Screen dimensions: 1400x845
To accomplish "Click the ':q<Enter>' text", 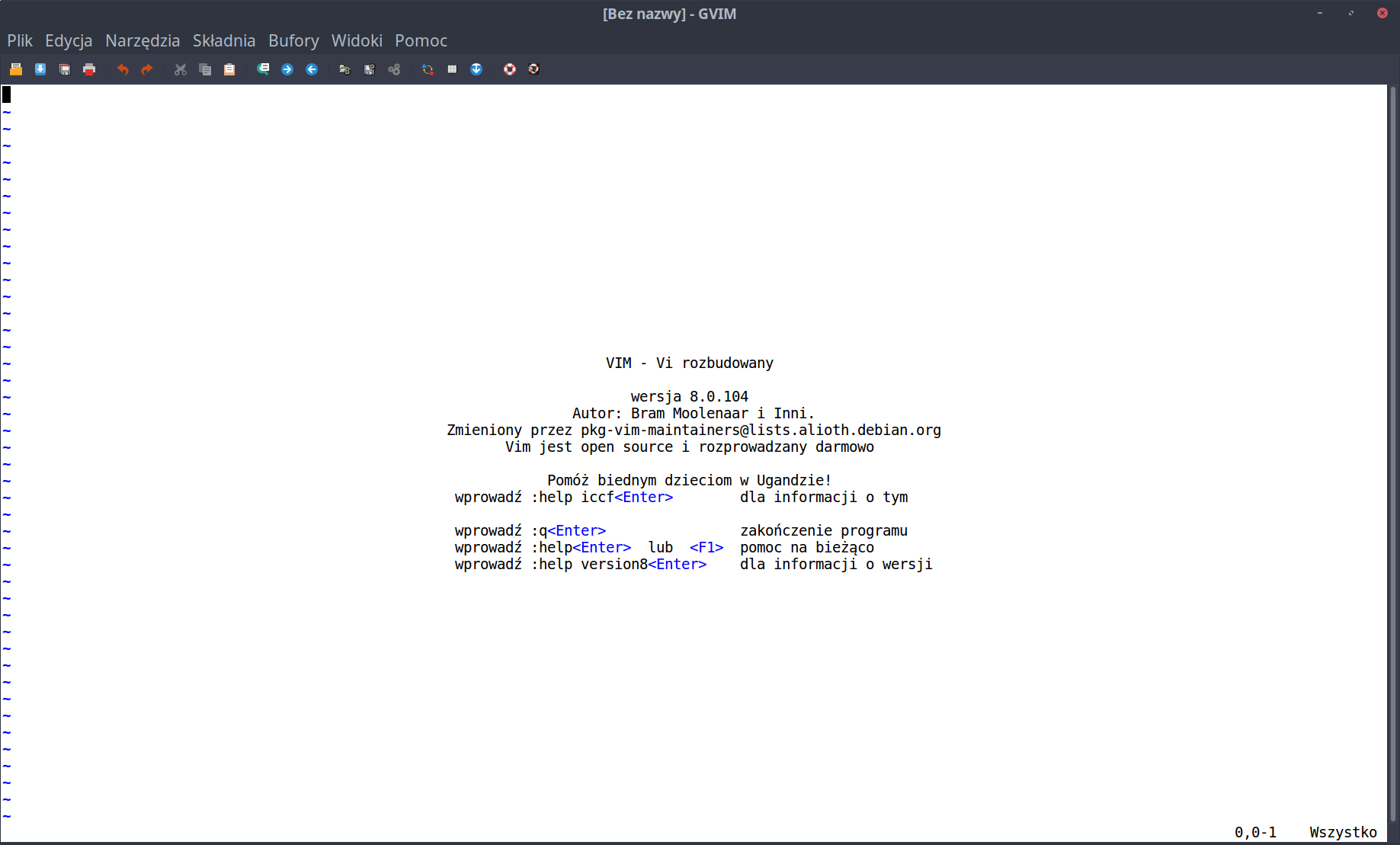I will tap(569, 530).
